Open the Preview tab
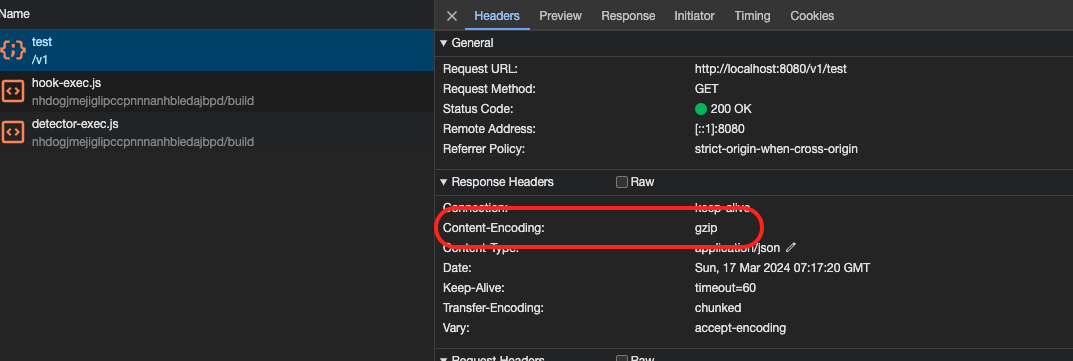The image size is (1073, 361). pos(560,16)
